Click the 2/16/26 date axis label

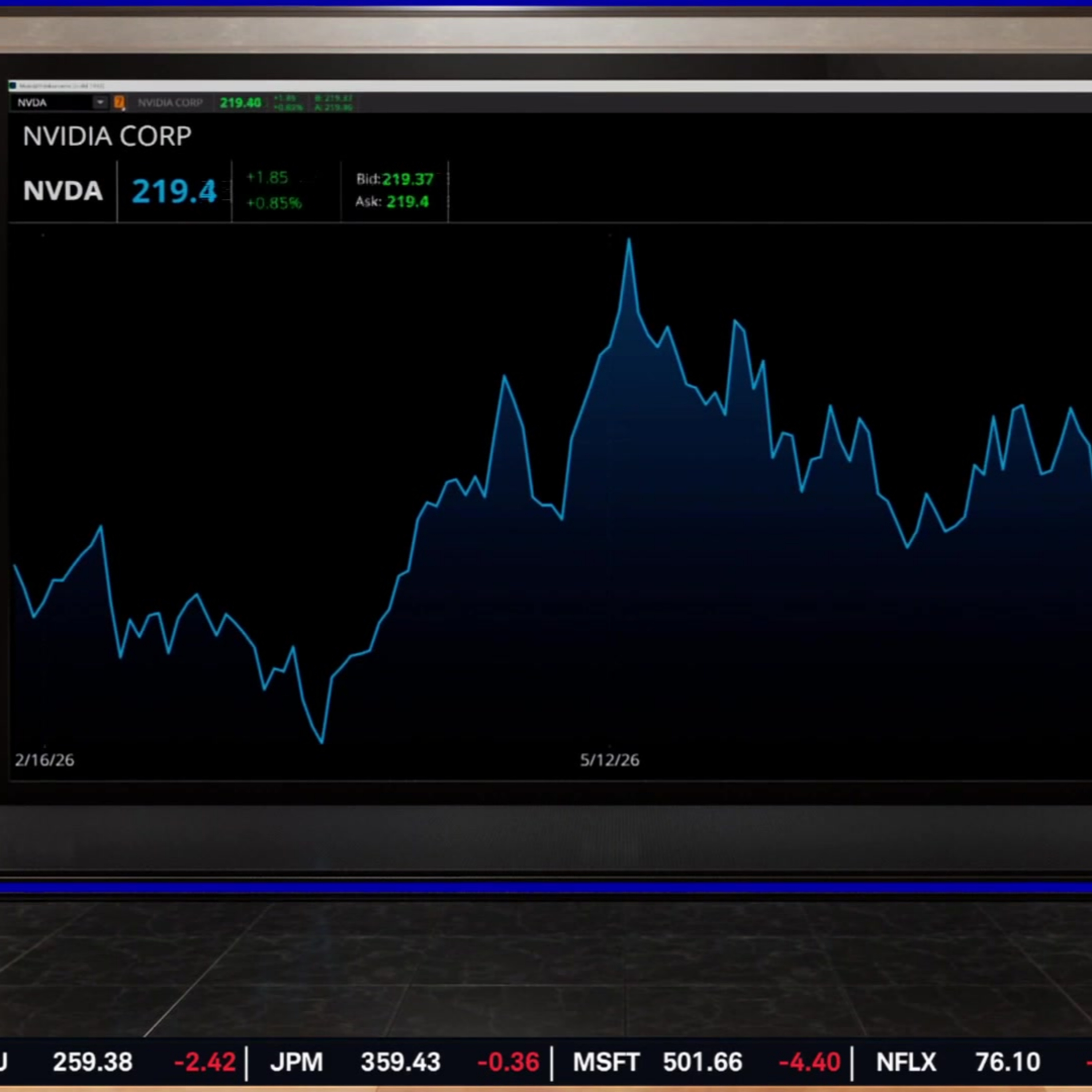(45, 760)
